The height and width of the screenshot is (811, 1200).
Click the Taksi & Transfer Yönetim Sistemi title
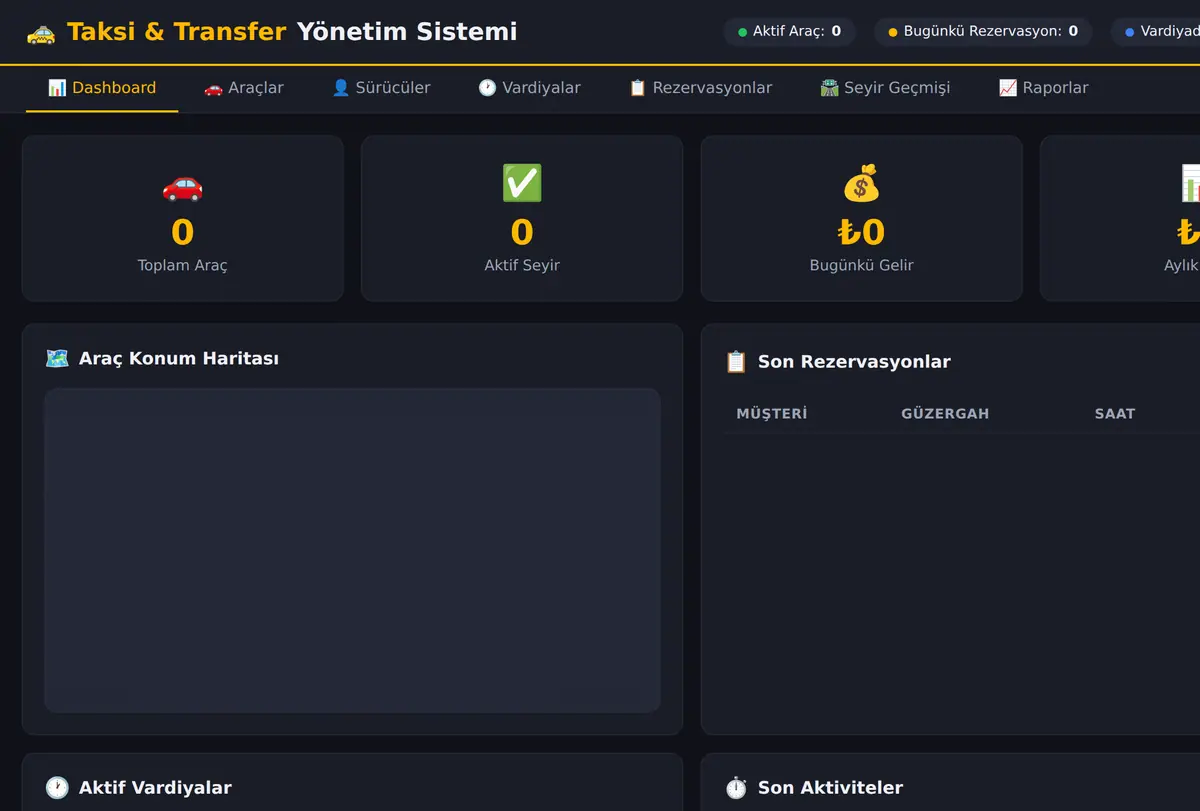(x=292, y=32)
